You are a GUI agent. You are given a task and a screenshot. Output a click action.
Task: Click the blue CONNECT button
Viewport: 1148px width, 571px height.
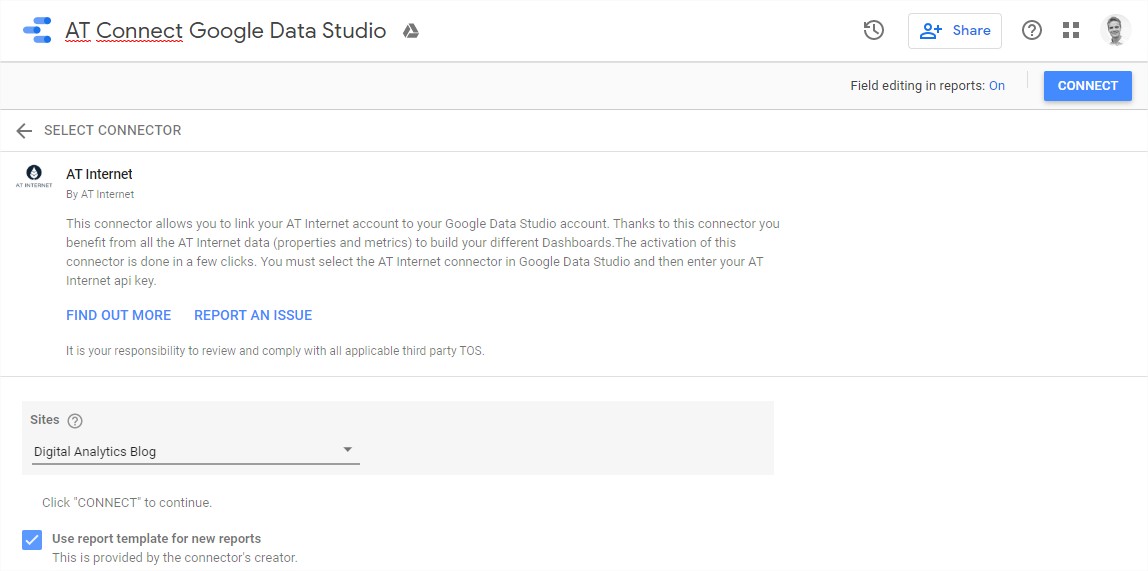coord(1087,86)
